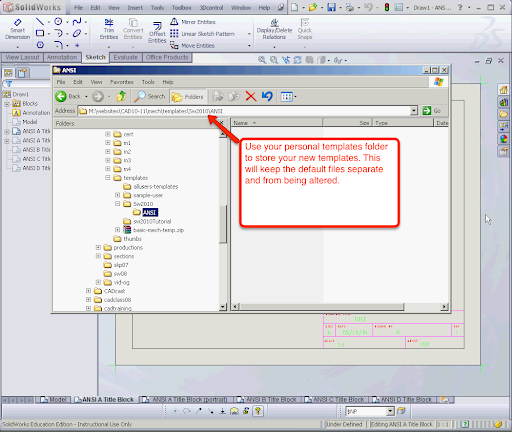Click the Quick Snaps tool
The image size is (512, 432).
(305, 29)
